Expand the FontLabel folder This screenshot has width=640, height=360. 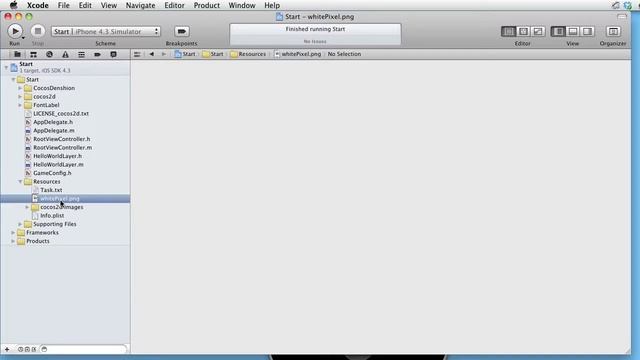pos(20,105)
